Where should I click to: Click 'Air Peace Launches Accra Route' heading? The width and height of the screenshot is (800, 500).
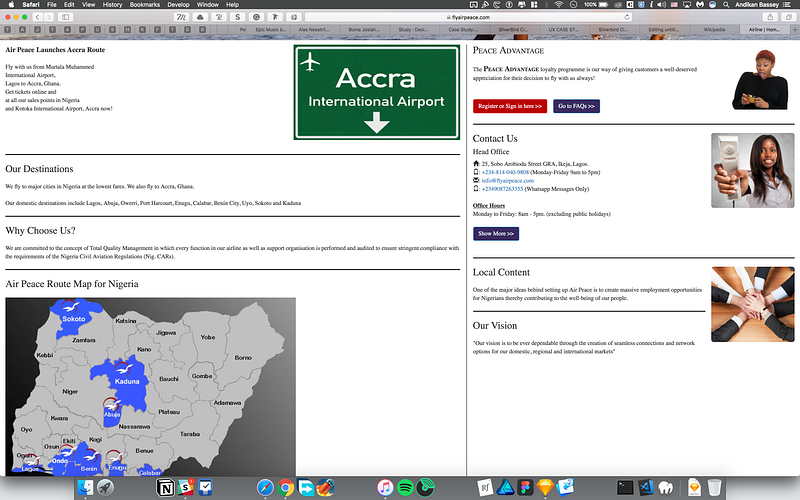click(x=55, y=50)
